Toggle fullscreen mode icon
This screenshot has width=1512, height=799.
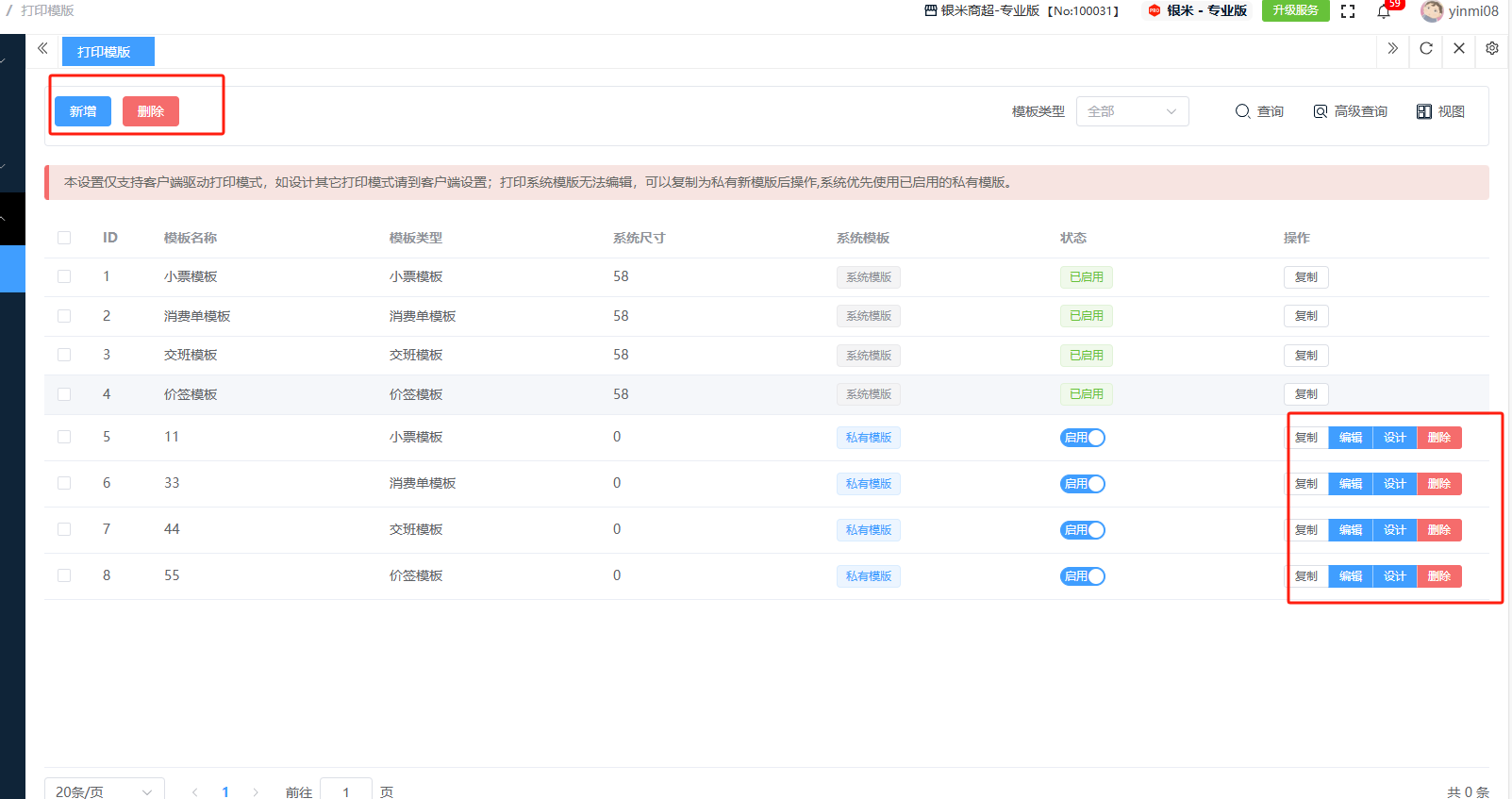click(1348, 11)
